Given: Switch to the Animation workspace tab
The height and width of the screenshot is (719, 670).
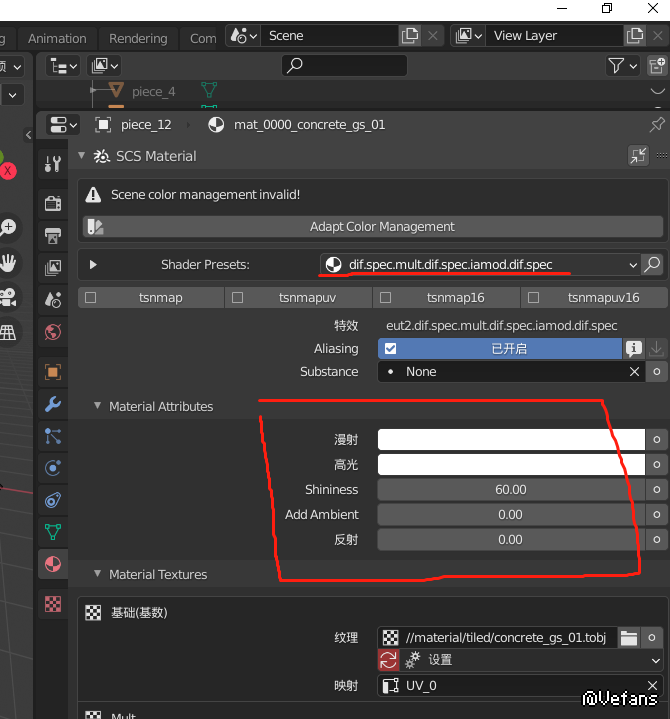Looking at the screenshot, I should coord(57,38).
